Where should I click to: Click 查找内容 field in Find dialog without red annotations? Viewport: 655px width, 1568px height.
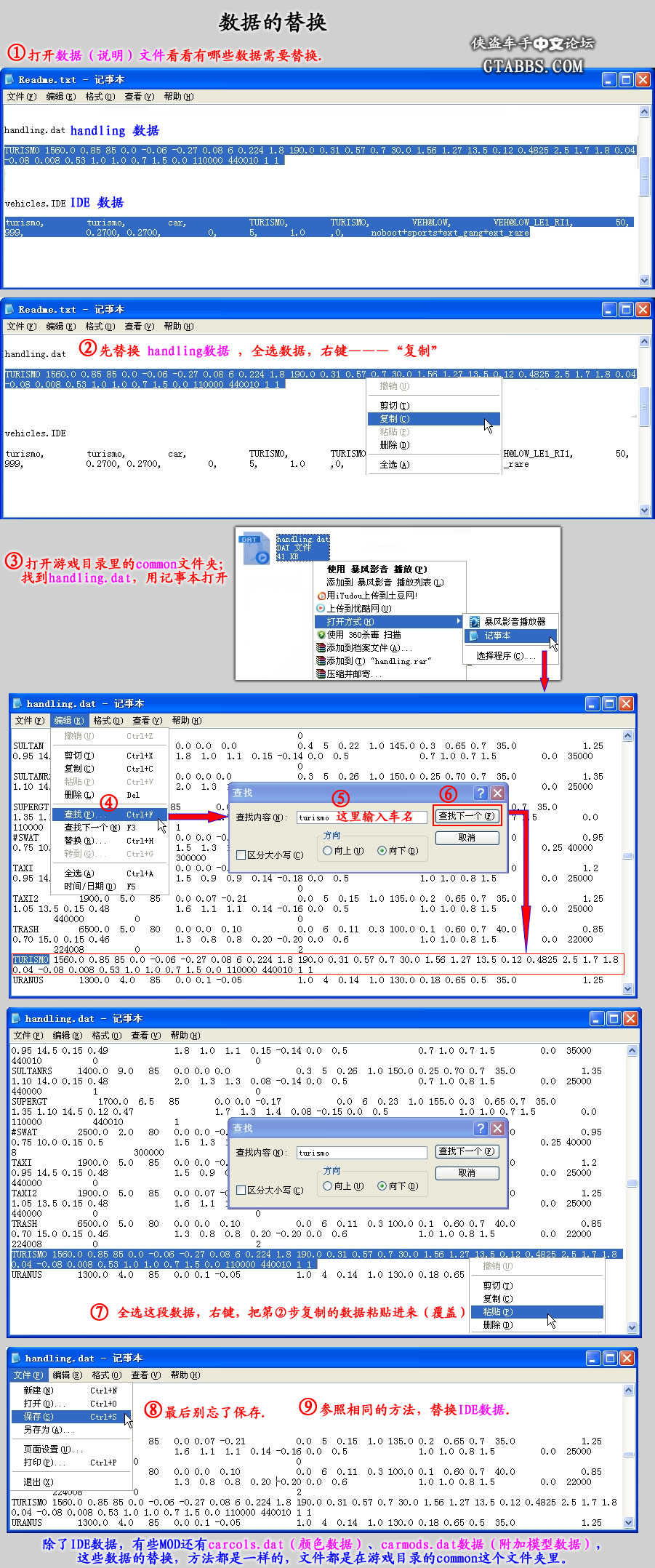(x=361, y=1153)
